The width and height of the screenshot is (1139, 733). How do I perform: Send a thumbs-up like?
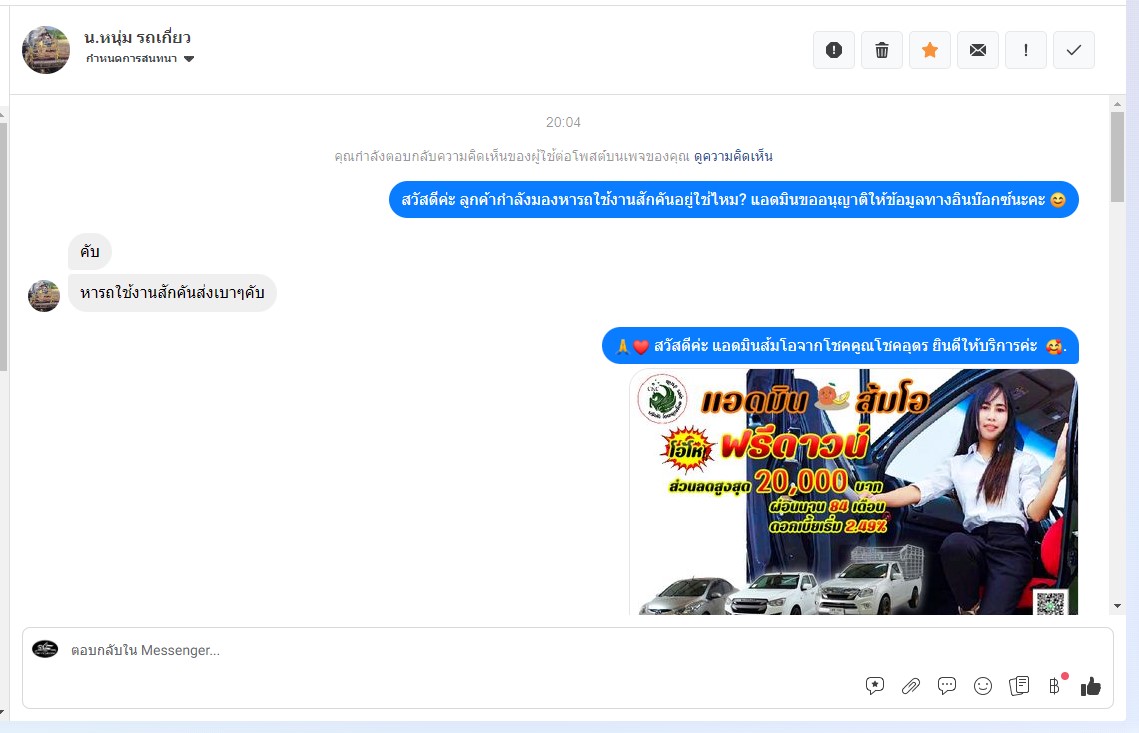pos(1091,686)
